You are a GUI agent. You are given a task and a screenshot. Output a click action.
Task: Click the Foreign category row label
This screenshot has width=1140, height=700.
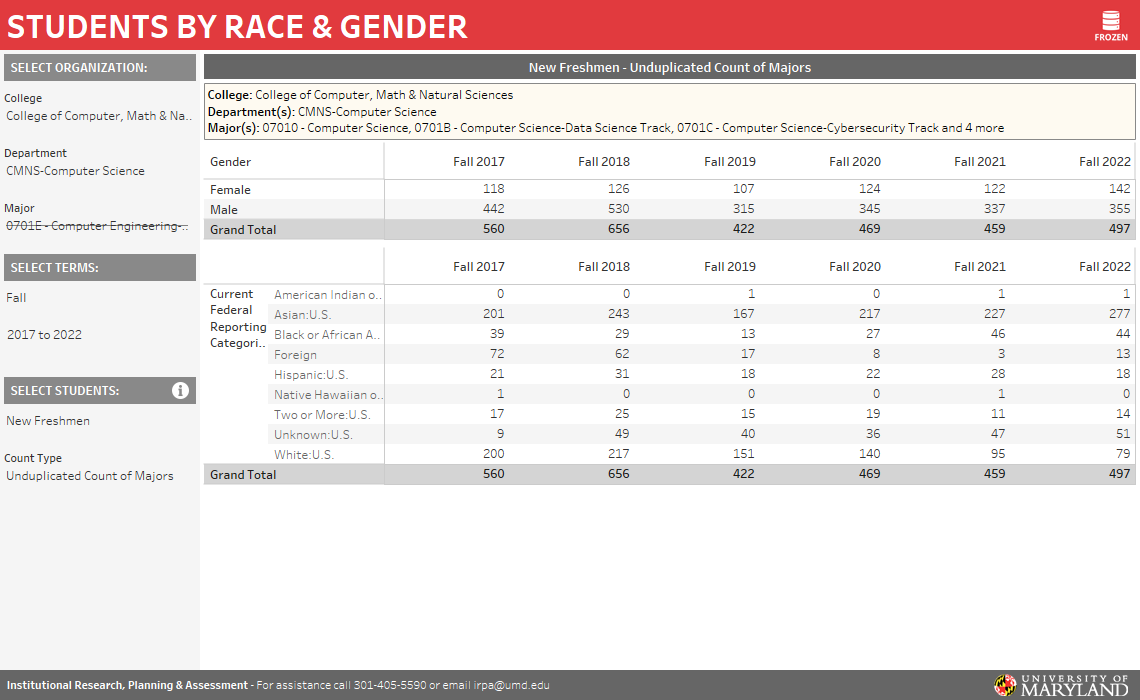(295, 355)
